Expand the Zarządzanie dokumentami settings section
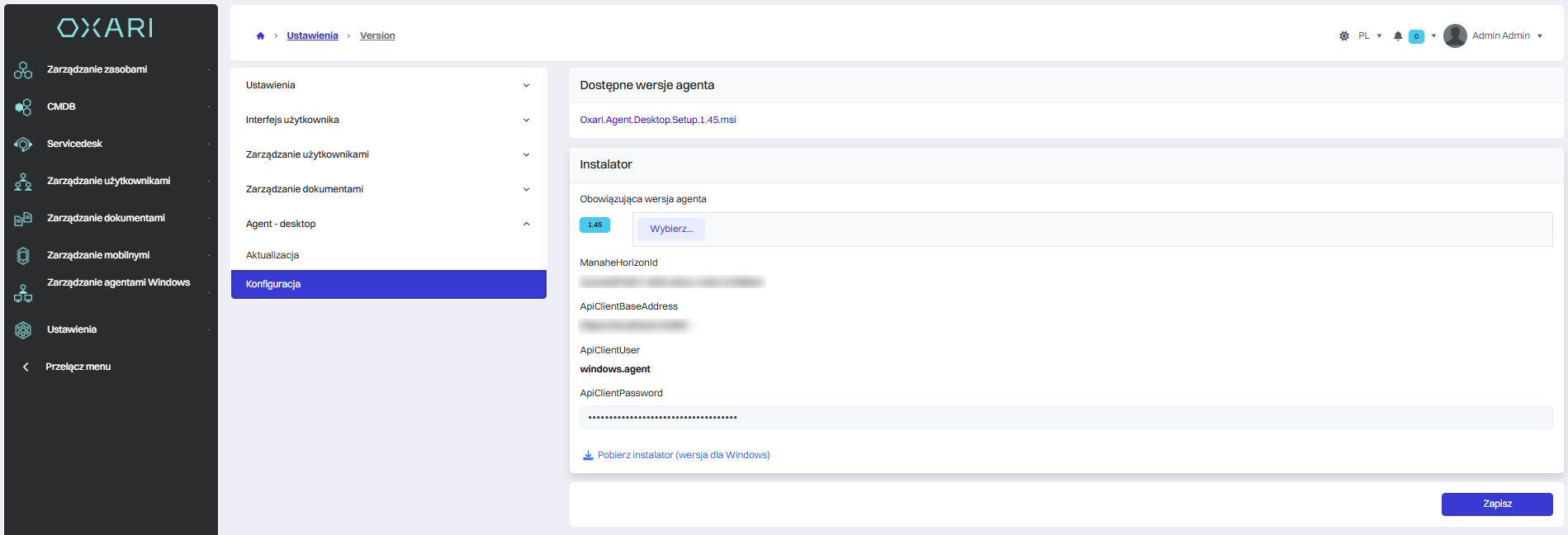The height and width of the screenshot is (535, 1568). point(388,189)
